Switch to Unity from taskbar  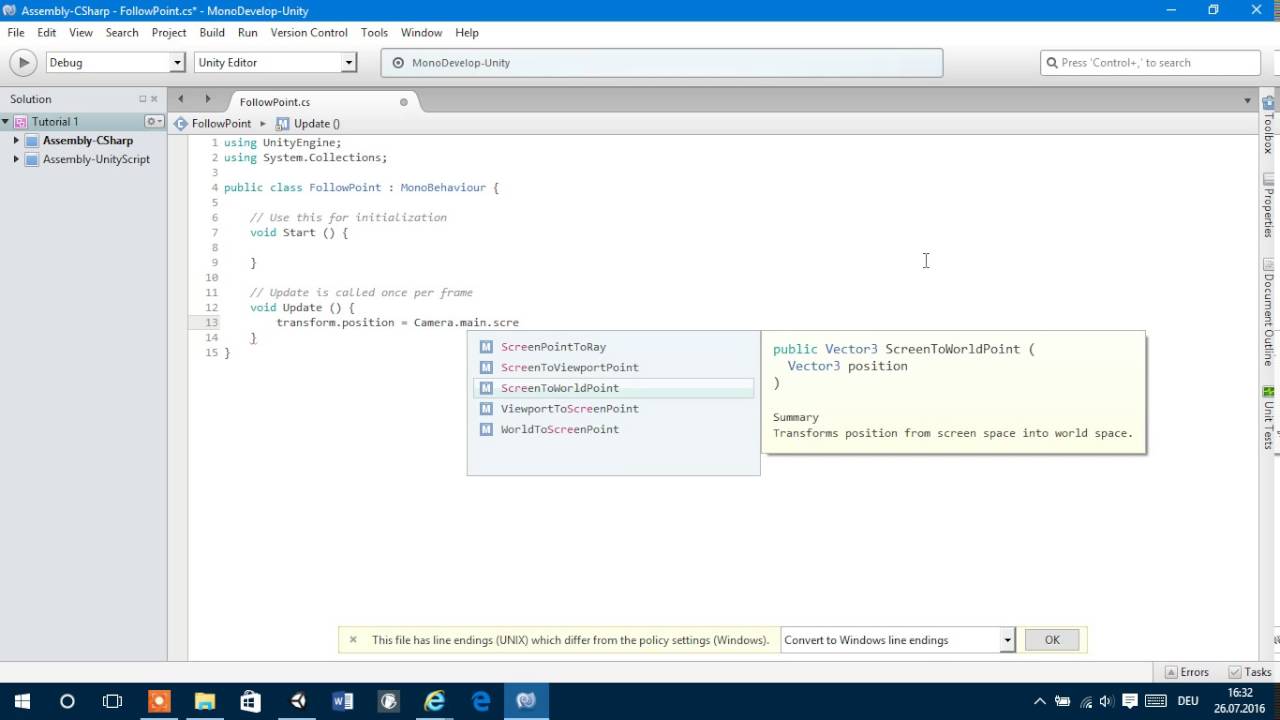click(x=297, y=701)
